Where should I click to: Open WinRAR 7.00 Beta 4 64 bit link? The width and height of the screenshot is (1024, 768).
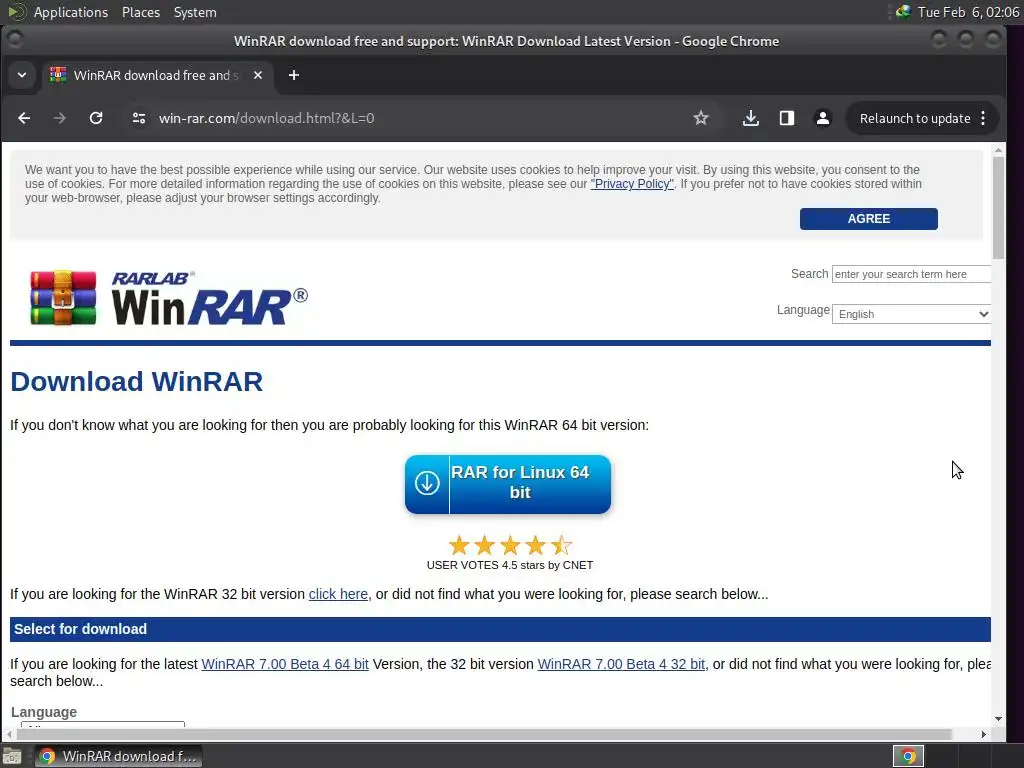point(285,664)
